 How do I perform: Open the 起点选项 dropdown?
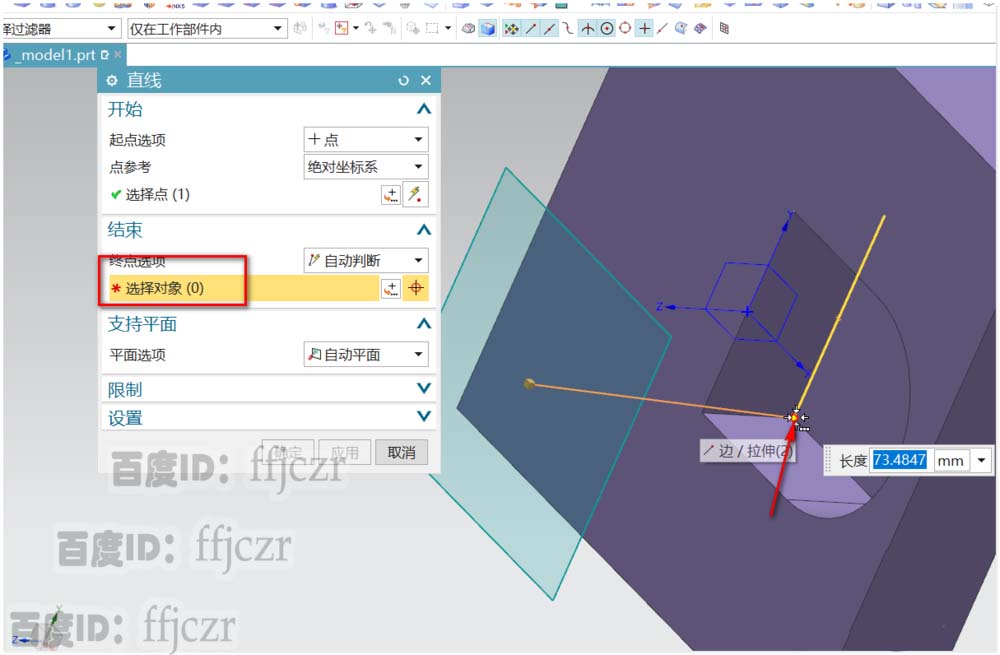click(x=365, y=139)
